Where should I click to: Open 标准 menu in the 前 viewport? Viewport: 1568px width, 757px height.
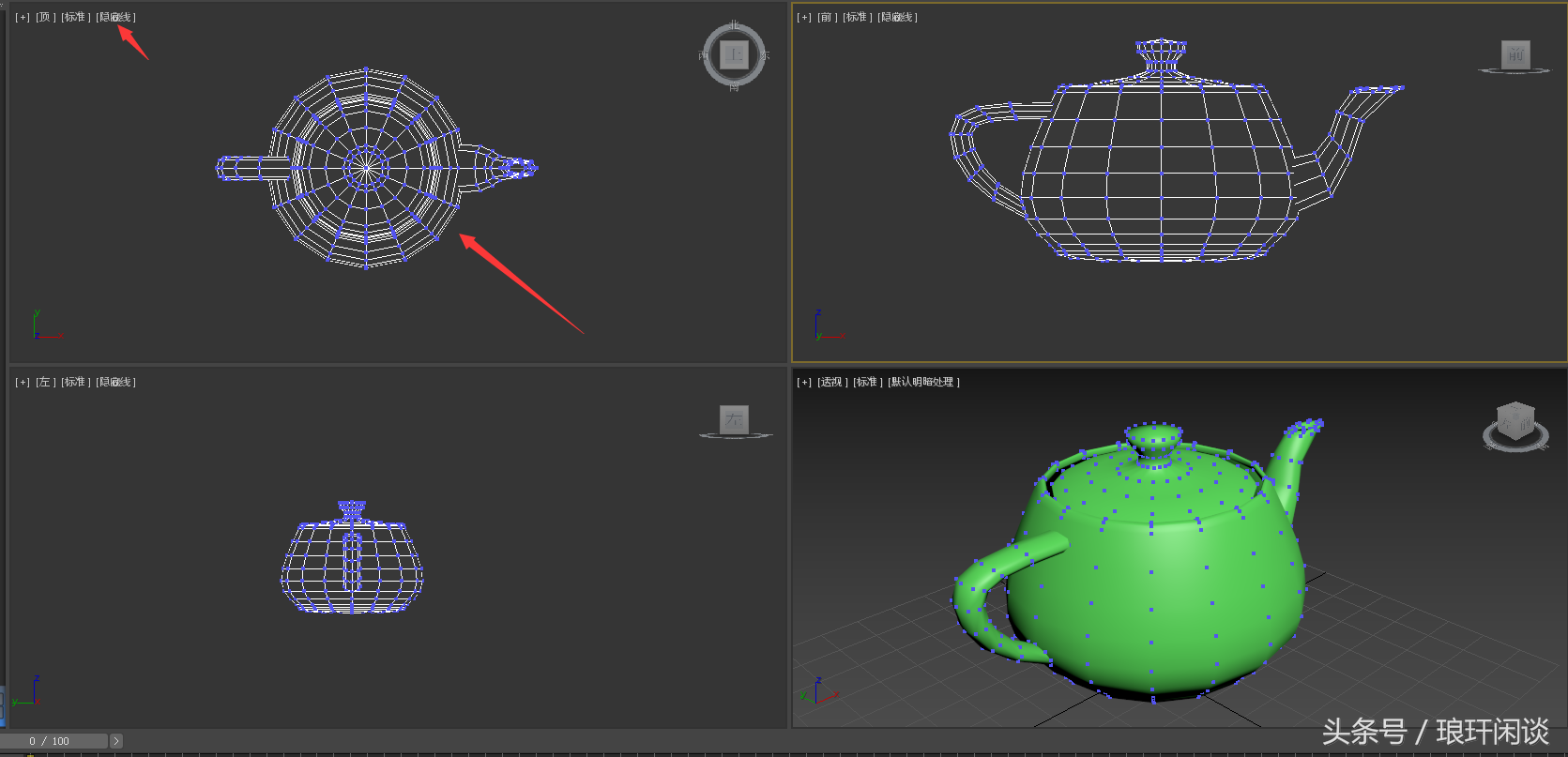point(857,17)
